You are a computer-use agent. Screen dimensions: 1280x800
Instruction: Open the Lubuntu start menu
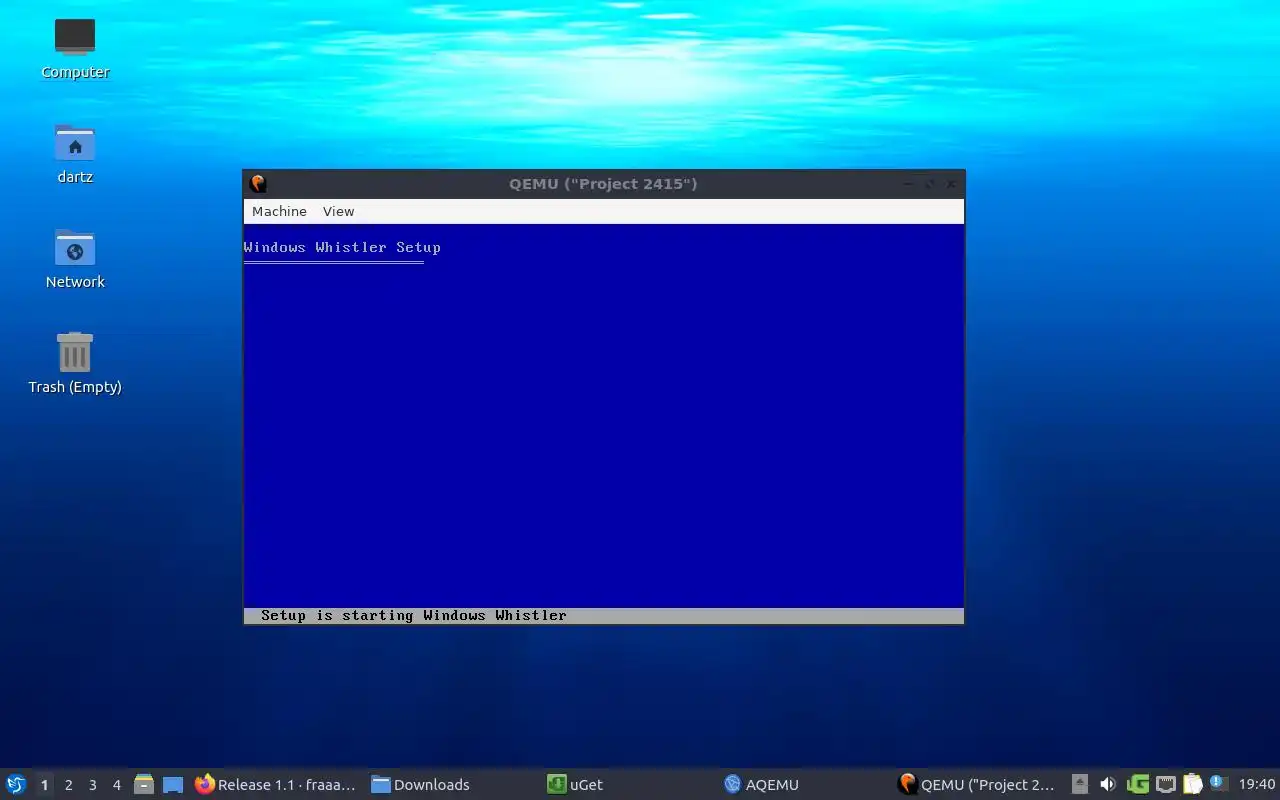point(16,784)
